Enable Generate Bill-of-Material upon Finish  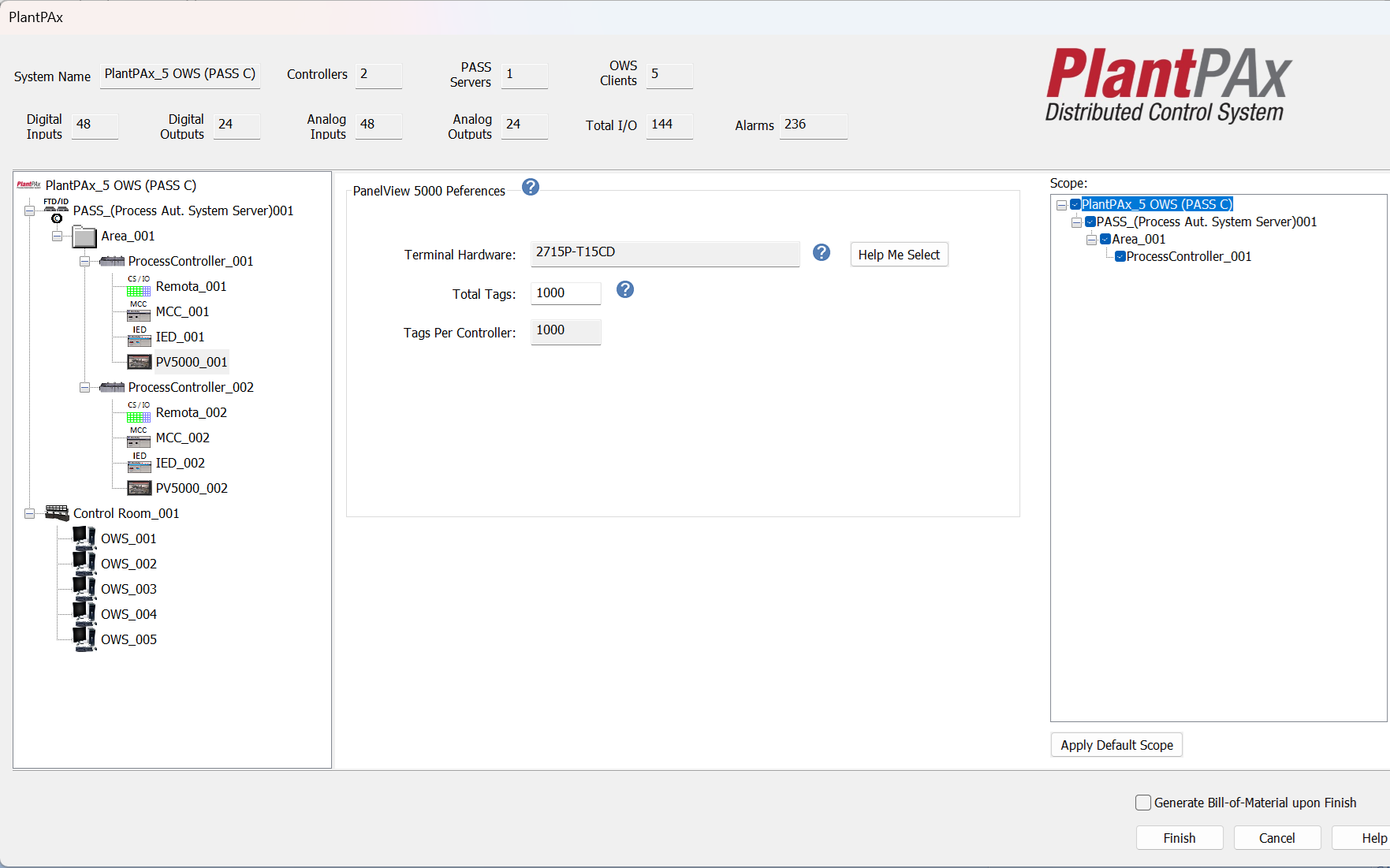tap(1143, 803)
